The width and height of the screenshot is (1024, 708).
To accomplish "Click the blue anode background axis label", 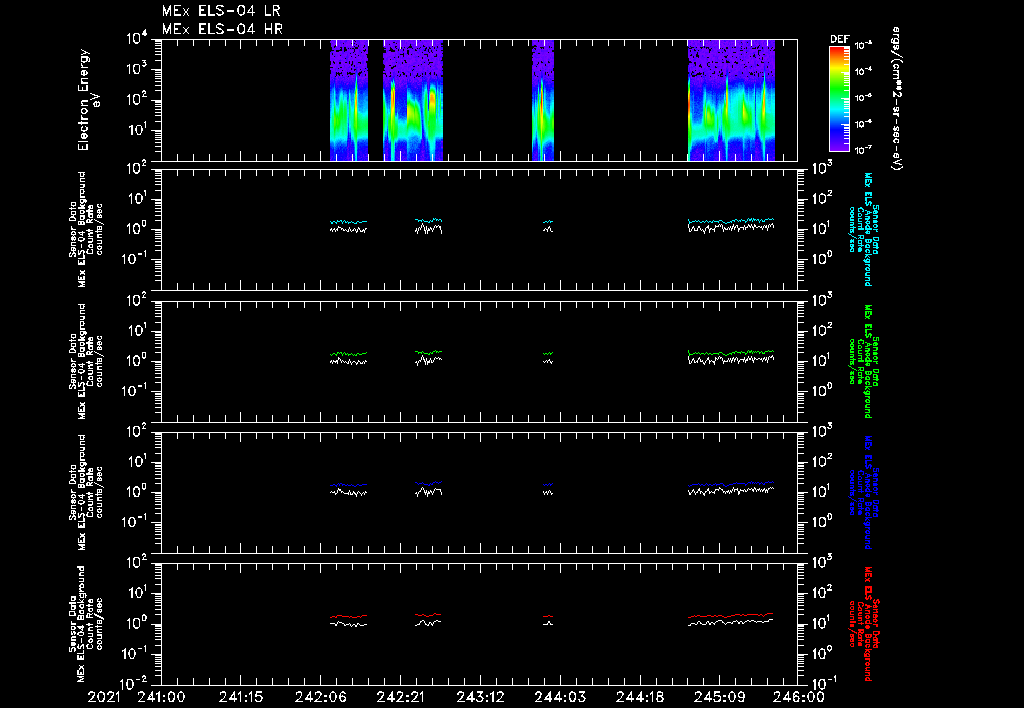I will (x=863, y=492).
